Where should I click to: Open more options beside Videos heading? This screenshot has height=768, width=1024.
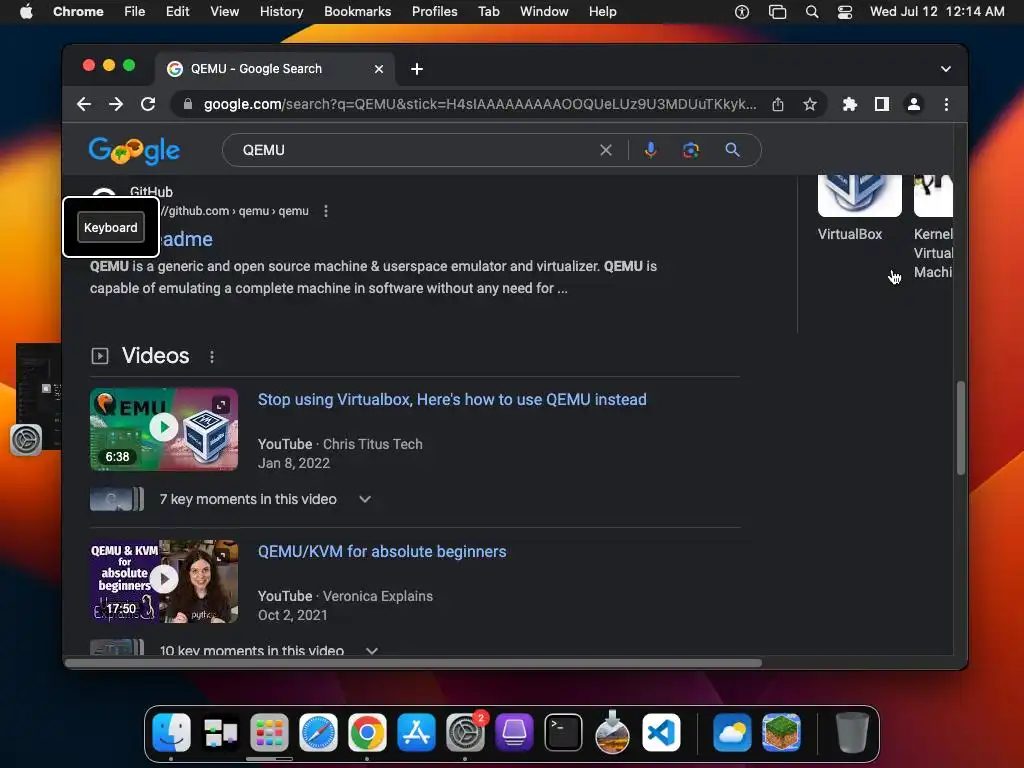coord(212,357)
